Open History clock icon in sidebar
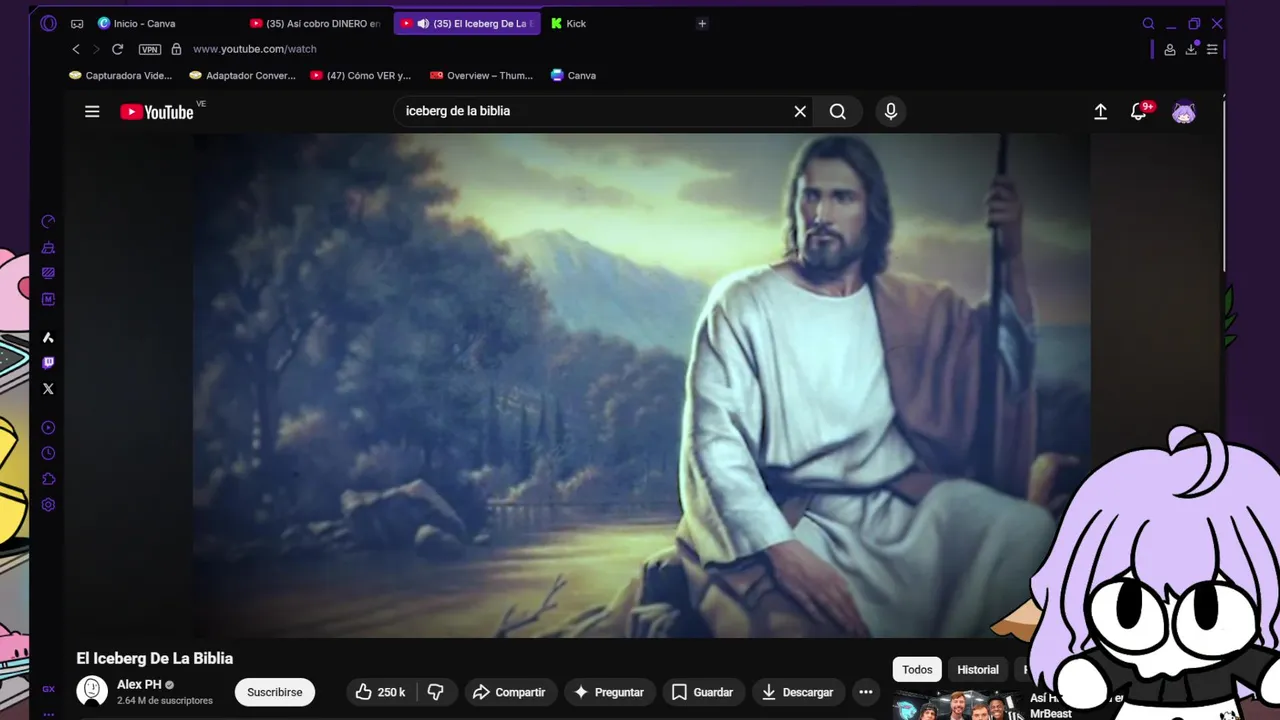The height and width of the screenshot is (720, 1280). 48,453
